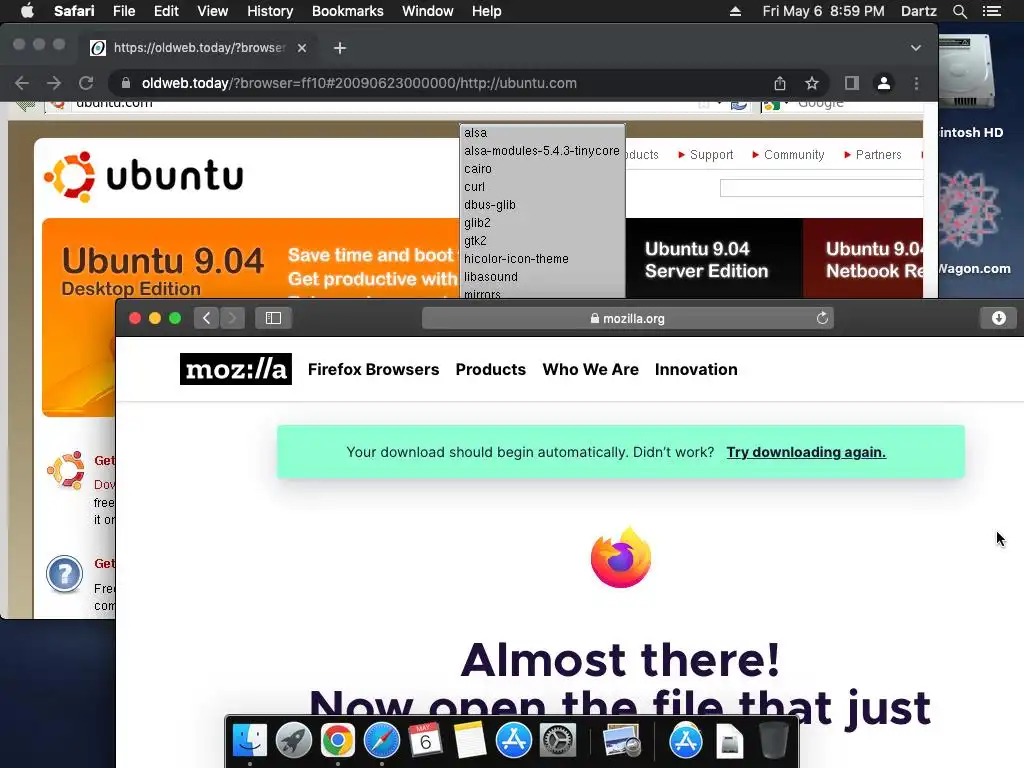Open Spotlight search in menu bar
Viewport: 1024px width, 768px height.
coord(959,11)
